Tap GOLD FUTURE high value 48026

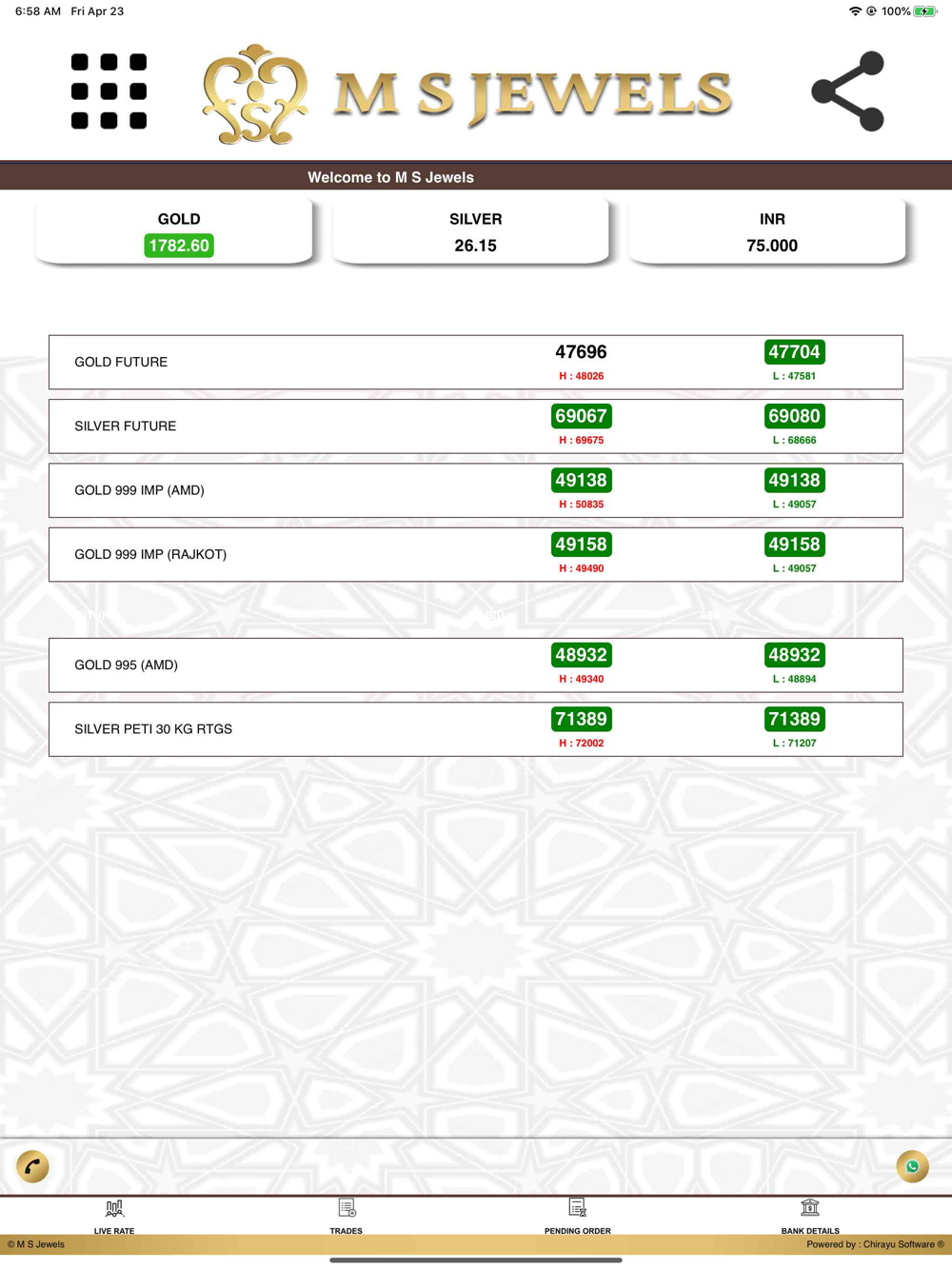click(x=581, y=376)
